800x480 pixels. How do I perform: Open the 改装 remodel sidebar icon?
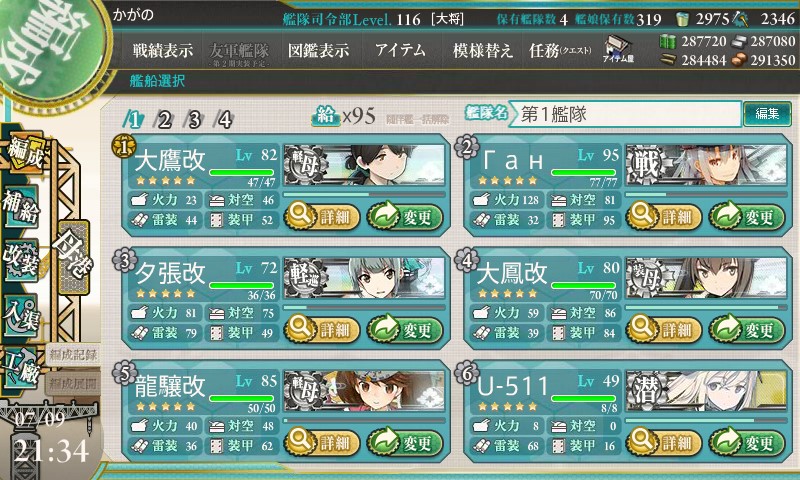21,260
